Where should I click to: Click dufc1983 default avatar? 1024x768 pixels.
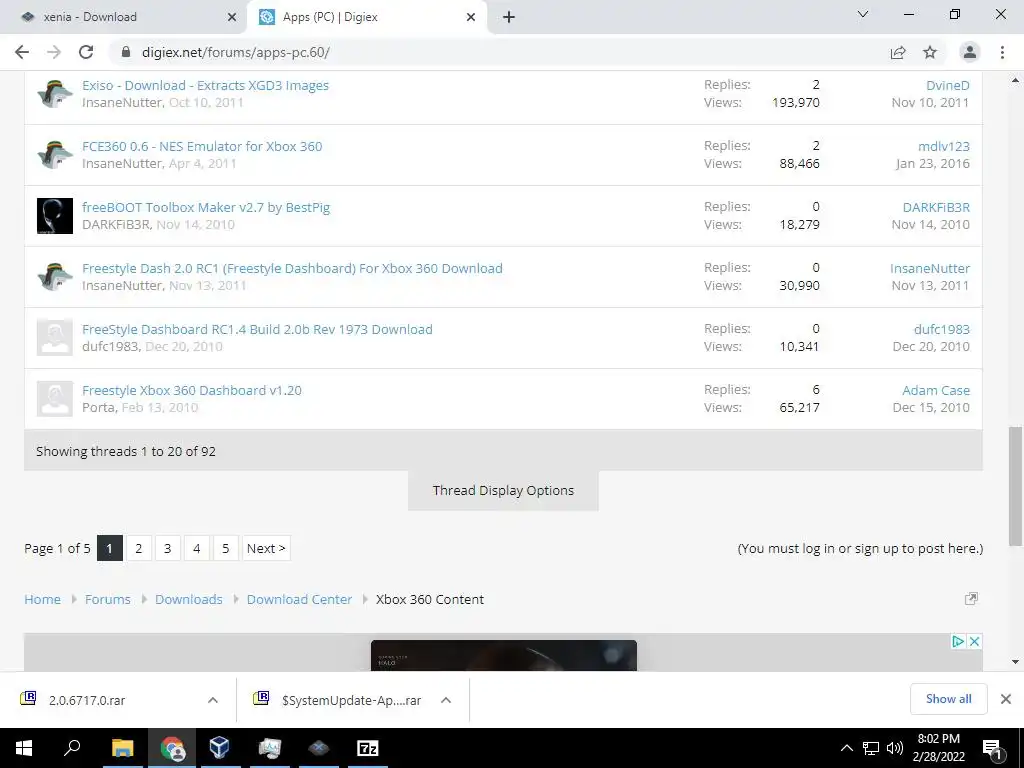point(54,338)
